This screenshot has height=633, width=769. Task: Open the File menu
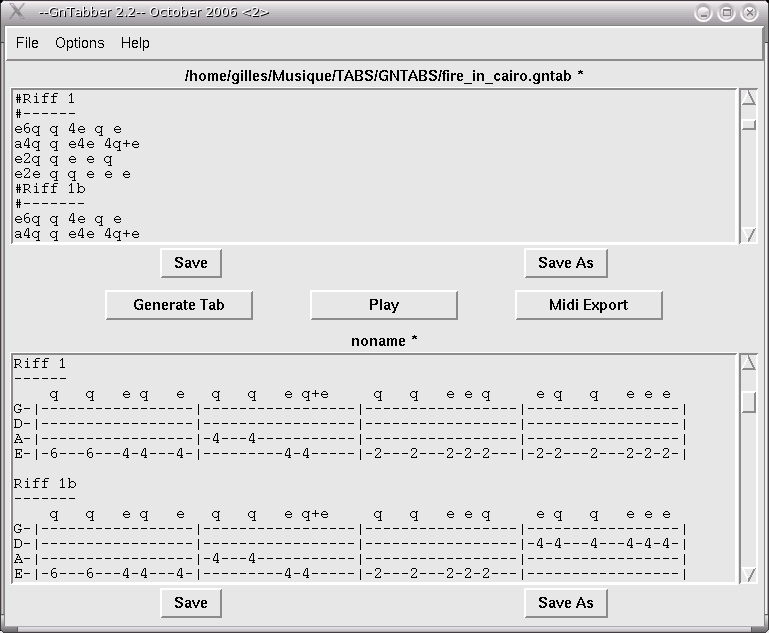(27, 43)
